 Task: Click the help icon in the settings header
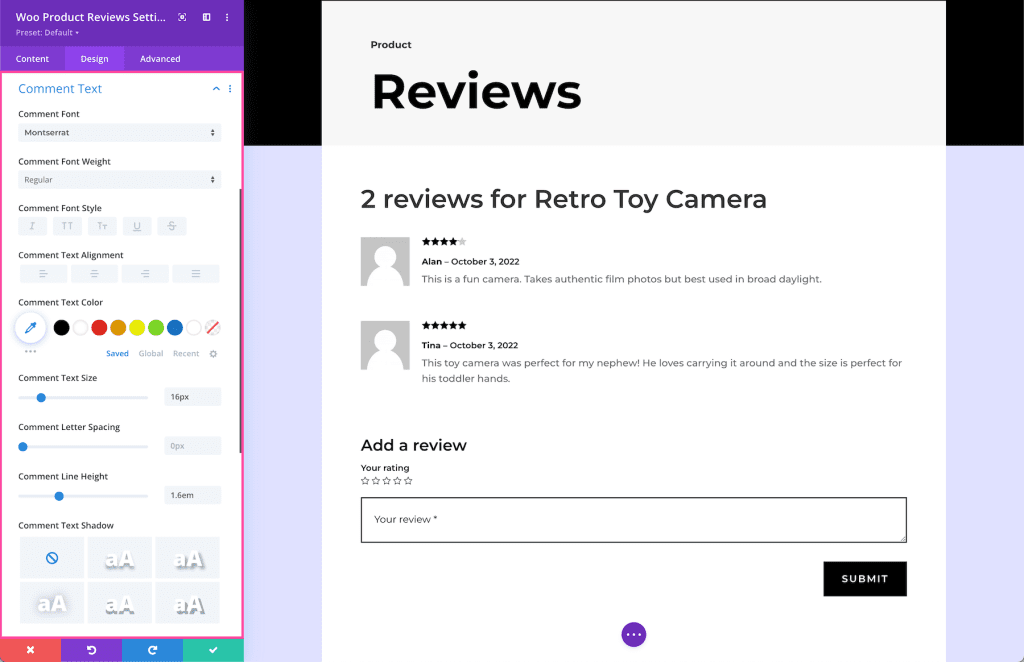[x=182, y=17]
